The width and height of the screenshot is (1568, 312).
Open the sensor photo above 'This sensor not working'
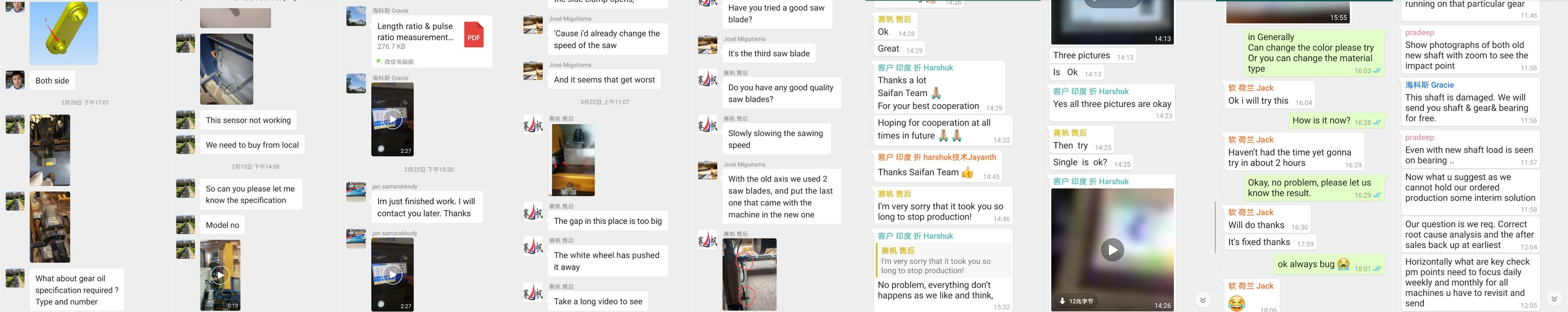pos(226,69)
